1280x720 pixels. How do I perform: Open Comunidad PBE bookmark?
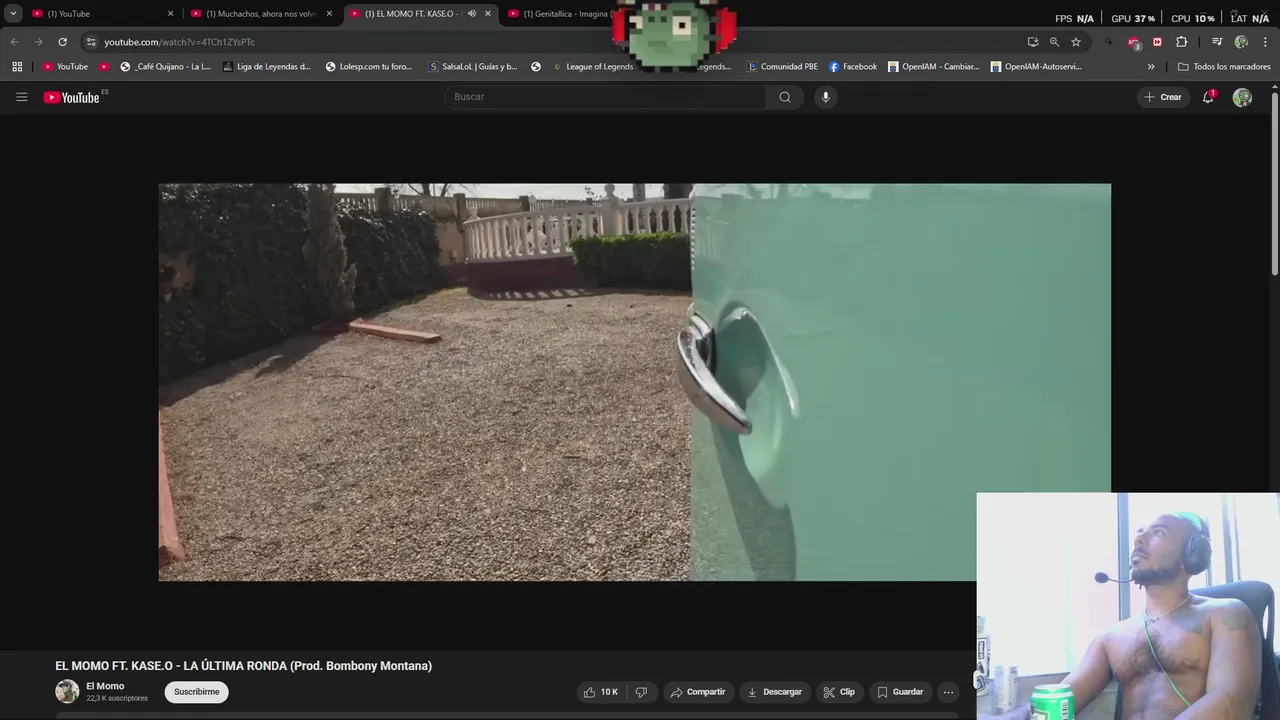coord(782,67)
